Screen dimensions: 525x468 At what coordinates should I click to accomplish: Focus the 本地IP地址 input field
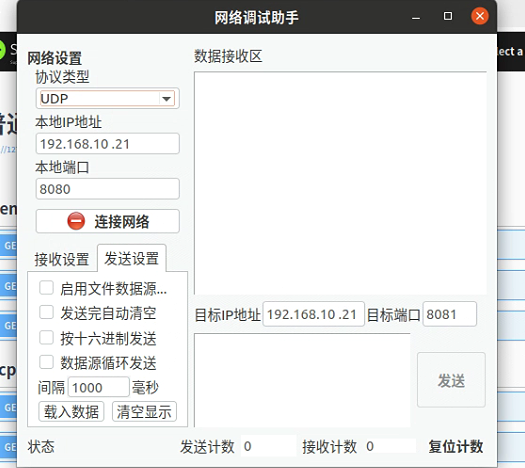click(107, 144)
